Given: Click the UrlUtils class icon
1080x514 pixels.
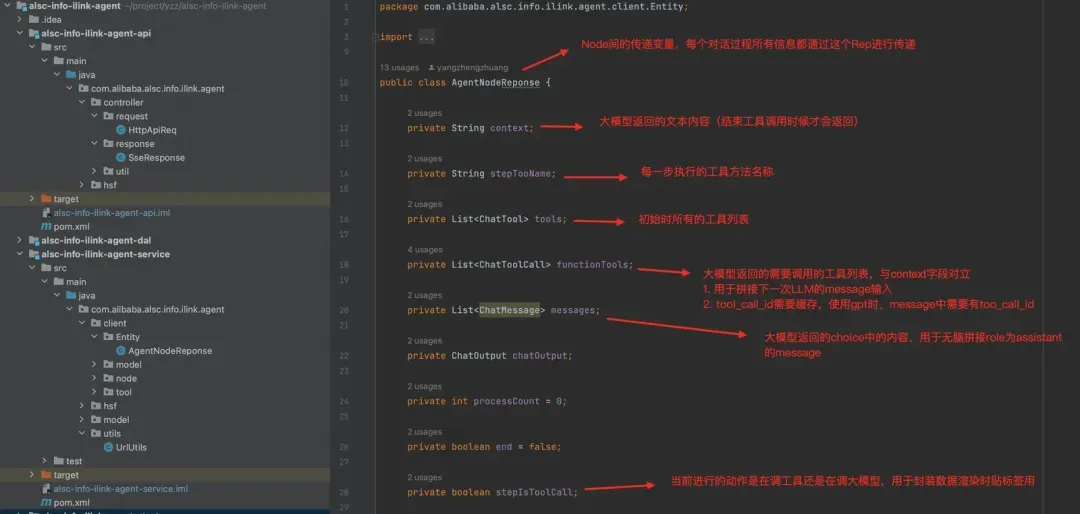Looking at the screenshot, I should (108, 447).
